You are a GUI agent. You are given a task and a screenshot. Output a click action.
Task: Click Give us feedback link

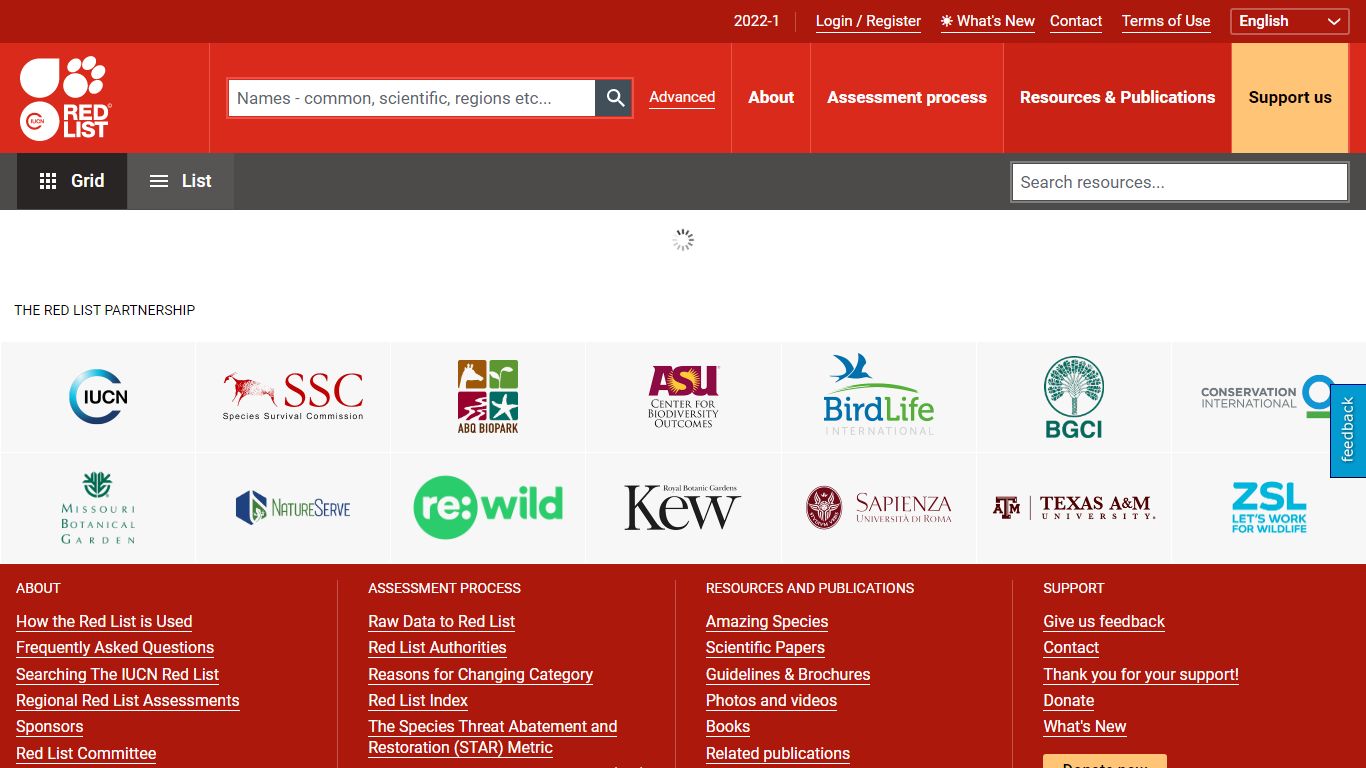pyautogui.click(x=1104, y=621)
